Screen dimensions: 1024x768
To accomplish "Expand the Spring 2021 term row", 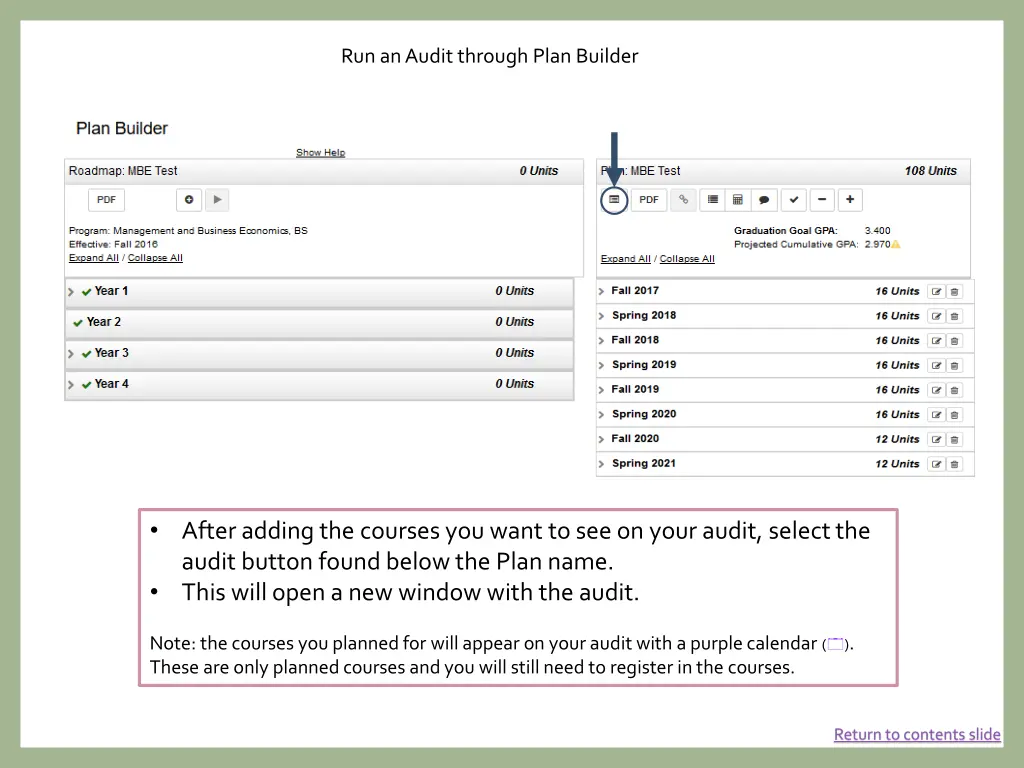I will [x=602, y=464].
